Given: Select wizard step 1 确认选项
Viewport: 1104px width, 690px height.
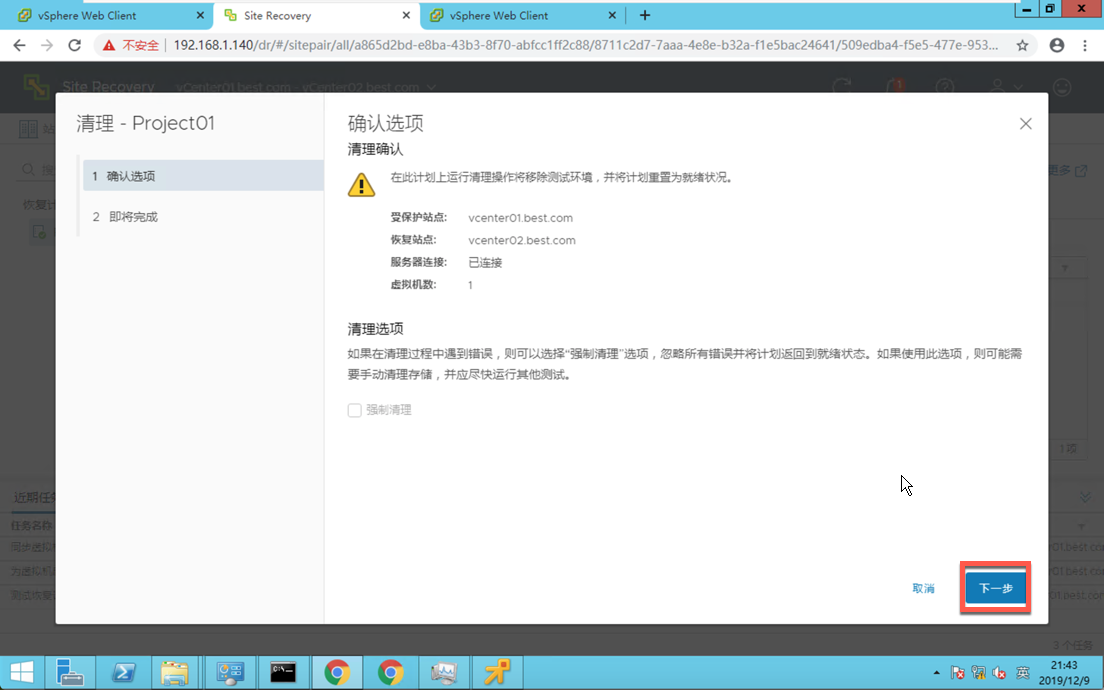Looking at the screenshot, I should (203, 176).
